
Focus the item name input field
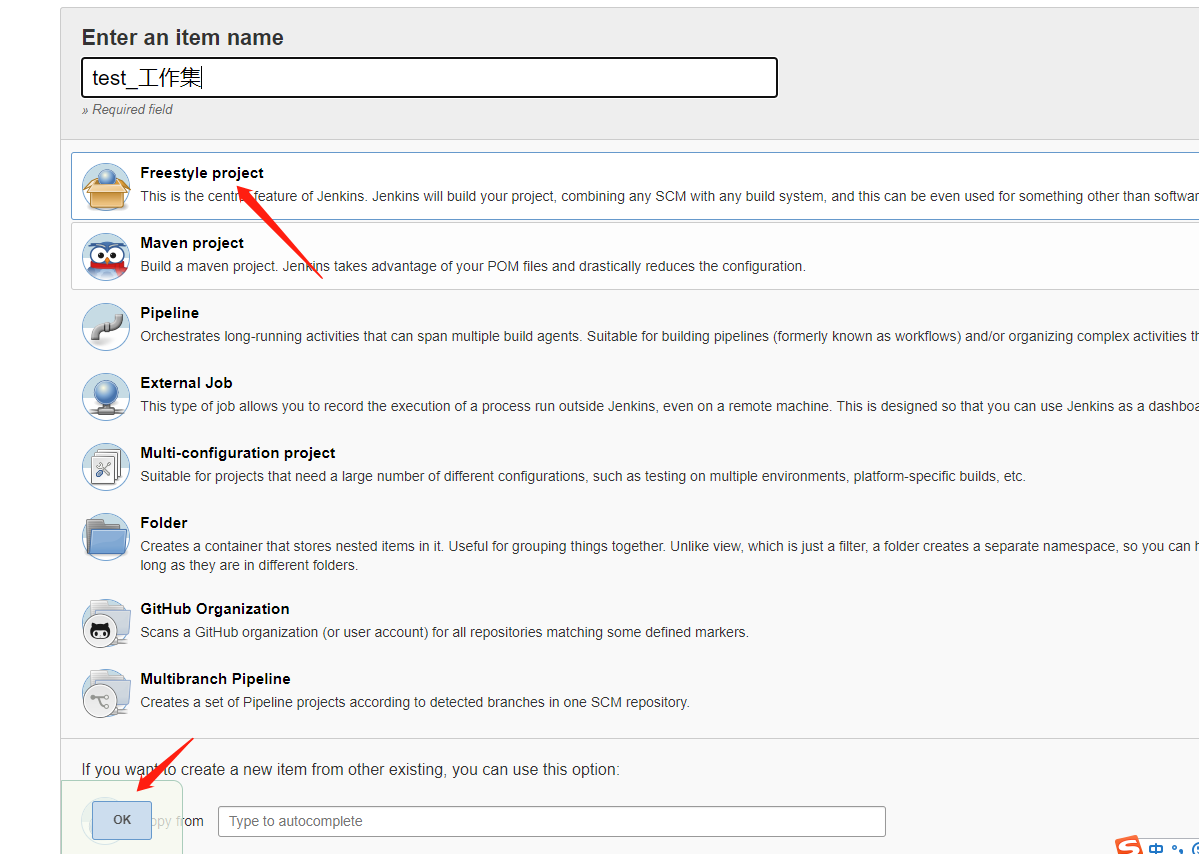pos(429,77)
